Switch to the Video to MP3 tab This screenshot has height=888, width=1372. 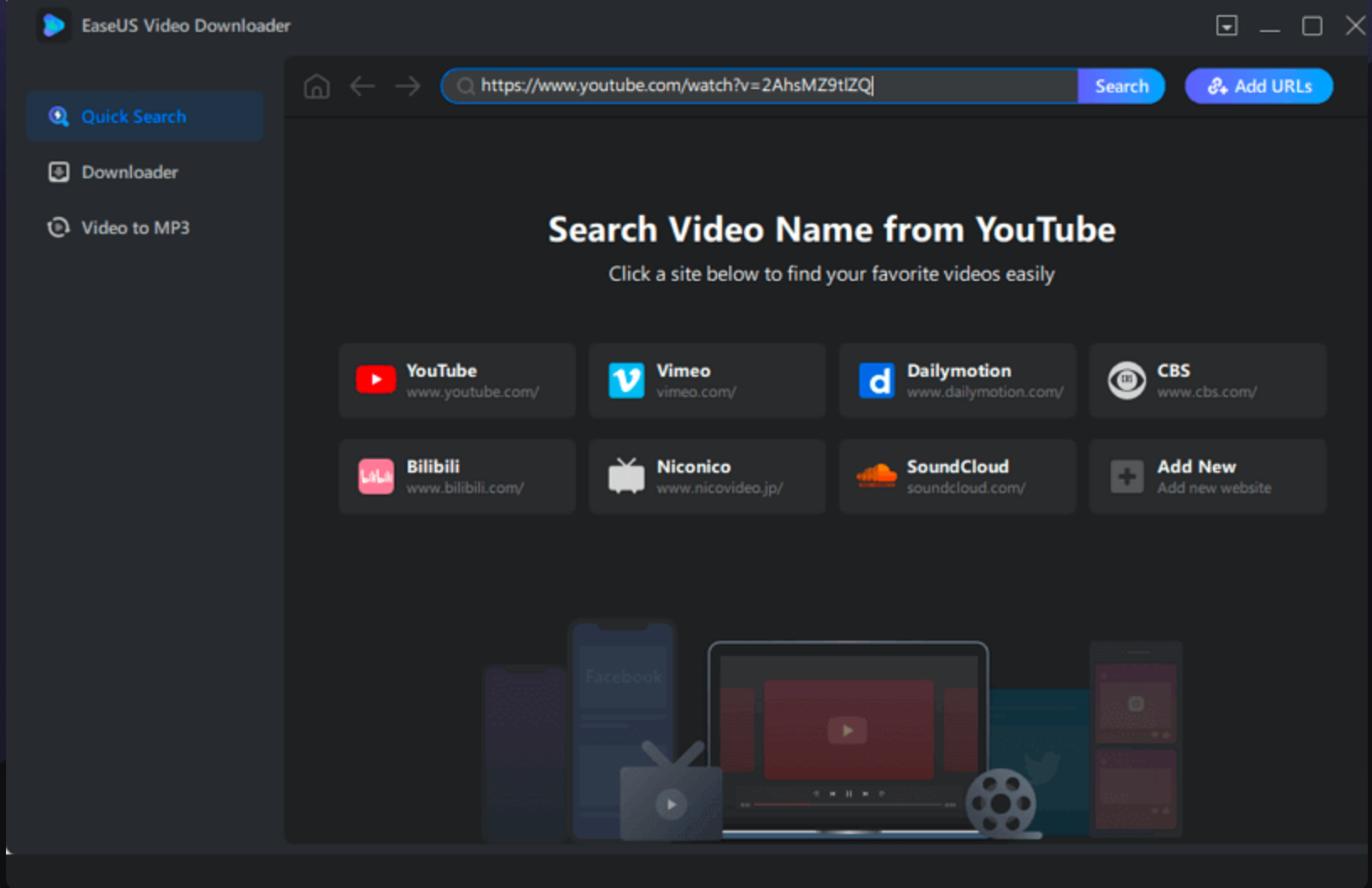[x=145, y=227]
